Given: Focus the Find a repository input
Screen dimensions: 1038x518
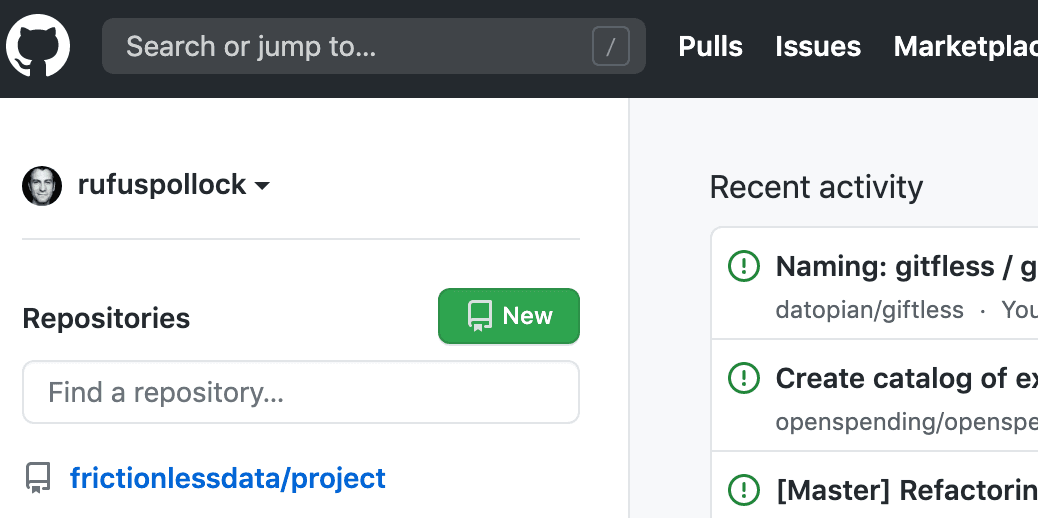Looking at the screenshot, I should [301, 392].
